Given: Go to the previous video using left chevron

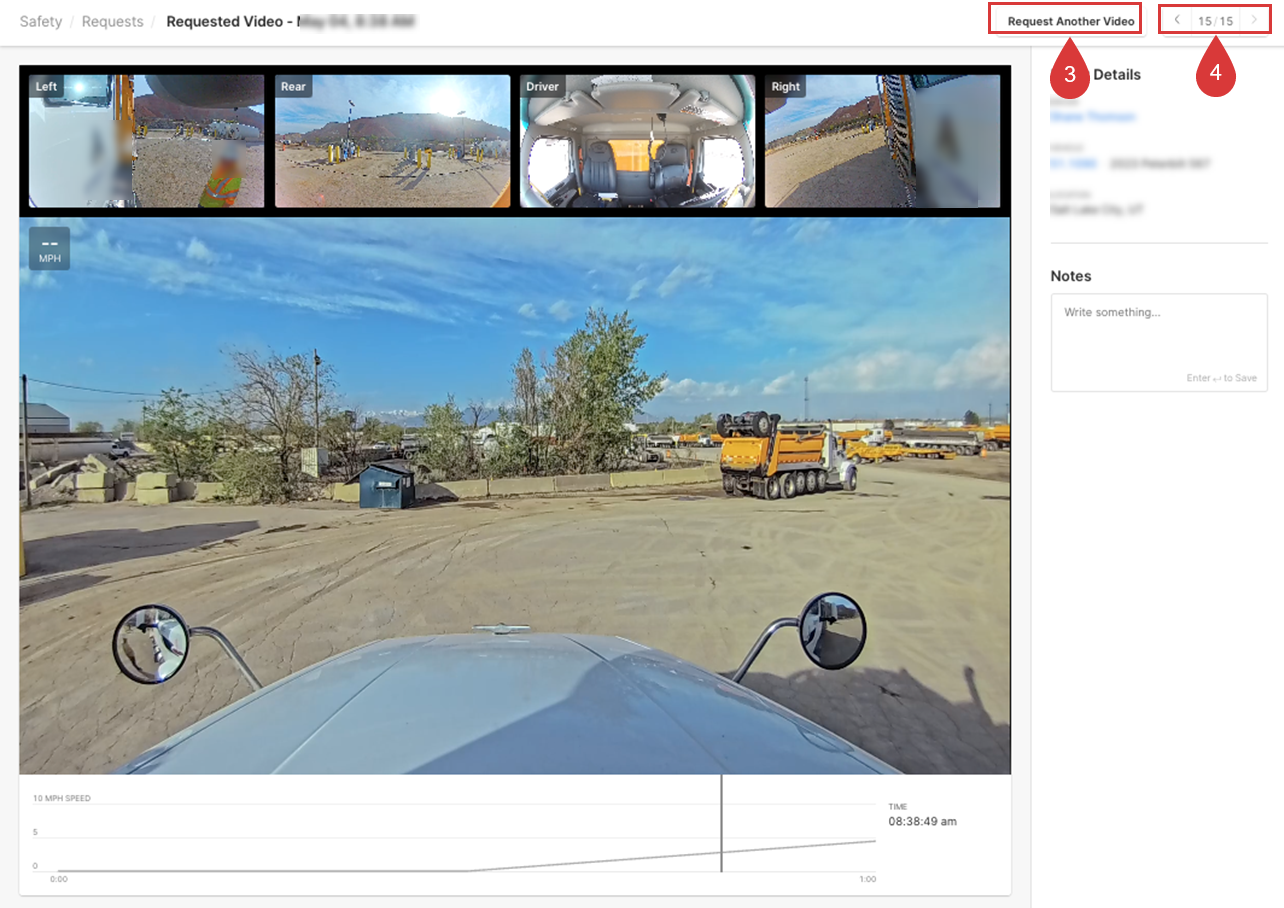Looking at the screenshot, I should (x=1177, y=20).
